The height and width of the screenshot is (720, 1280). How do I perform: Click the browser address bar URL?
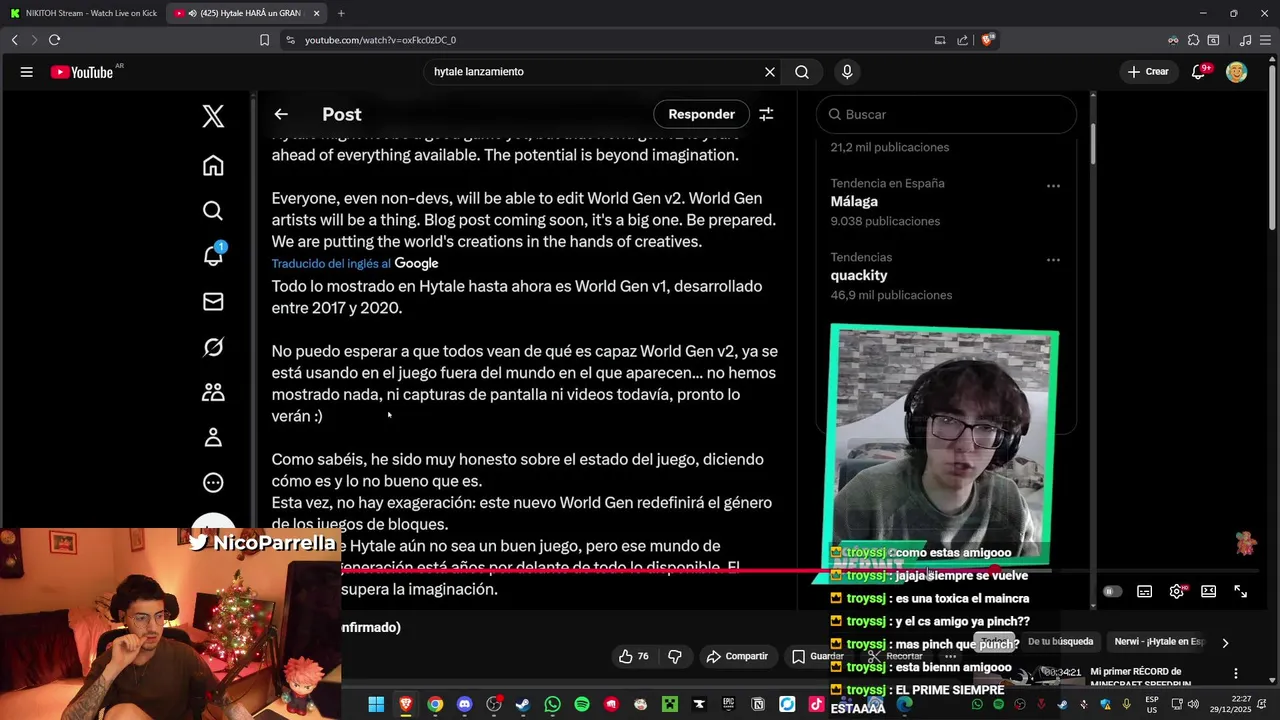pyautogui.click(x=380, y=40)
